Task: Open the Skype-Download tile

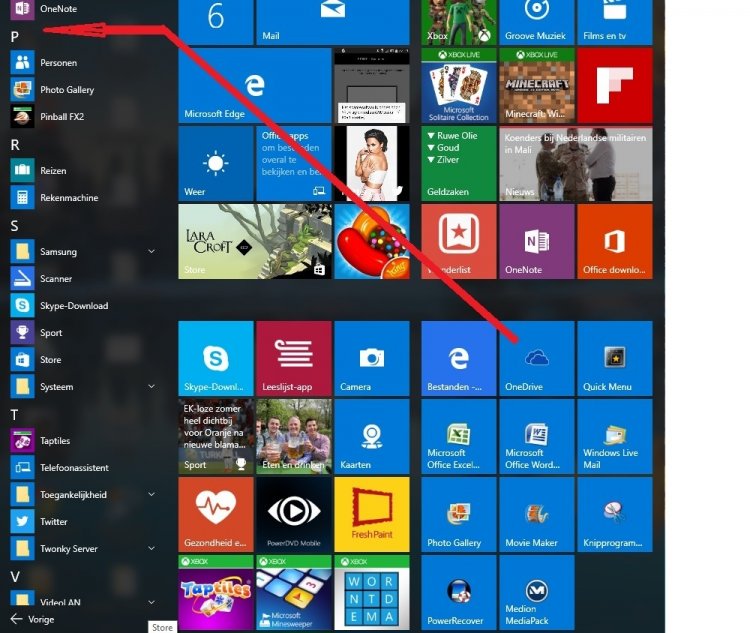Action: coord(216,358)
